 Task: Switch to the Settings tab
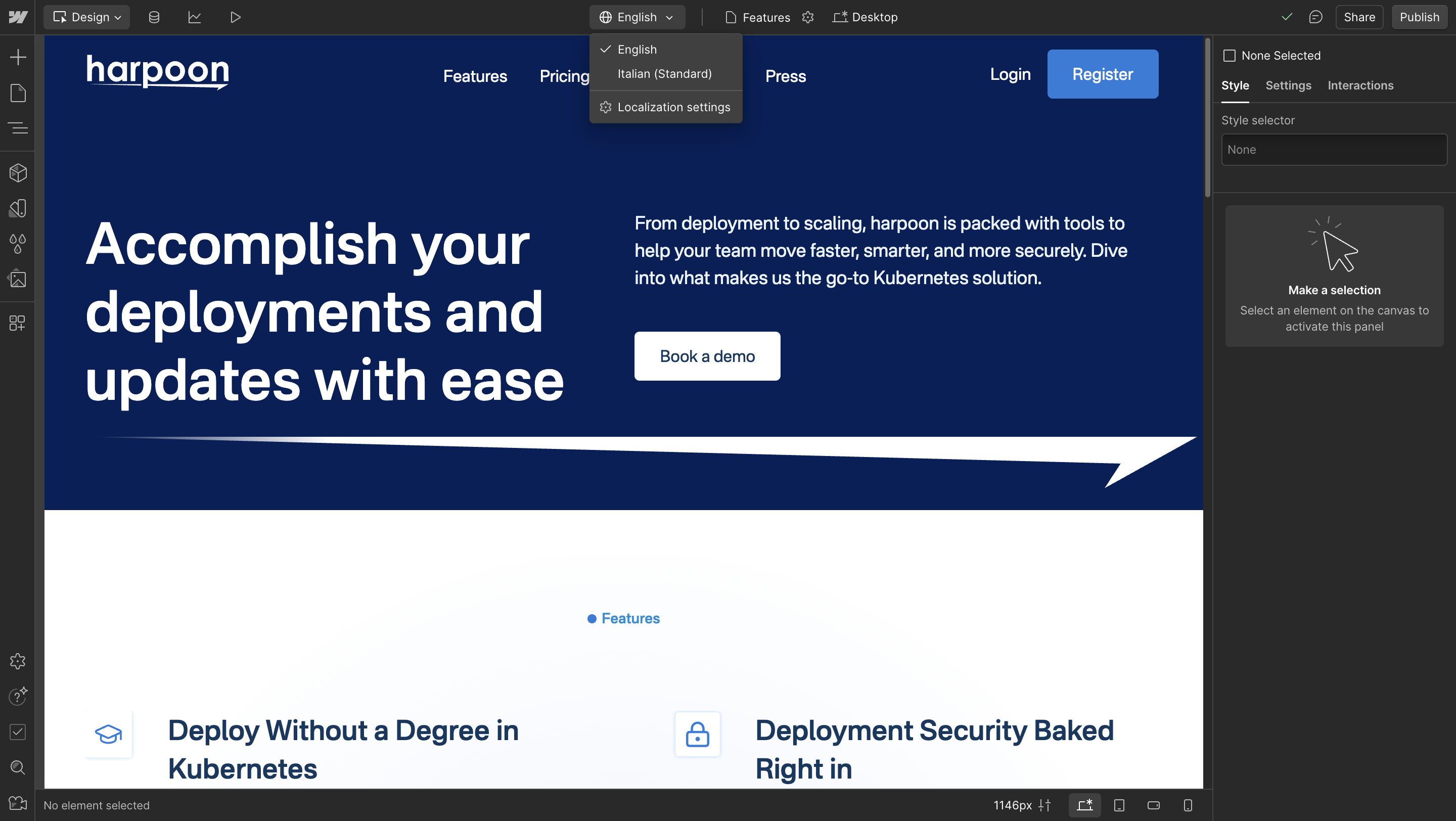(1288, 85)
